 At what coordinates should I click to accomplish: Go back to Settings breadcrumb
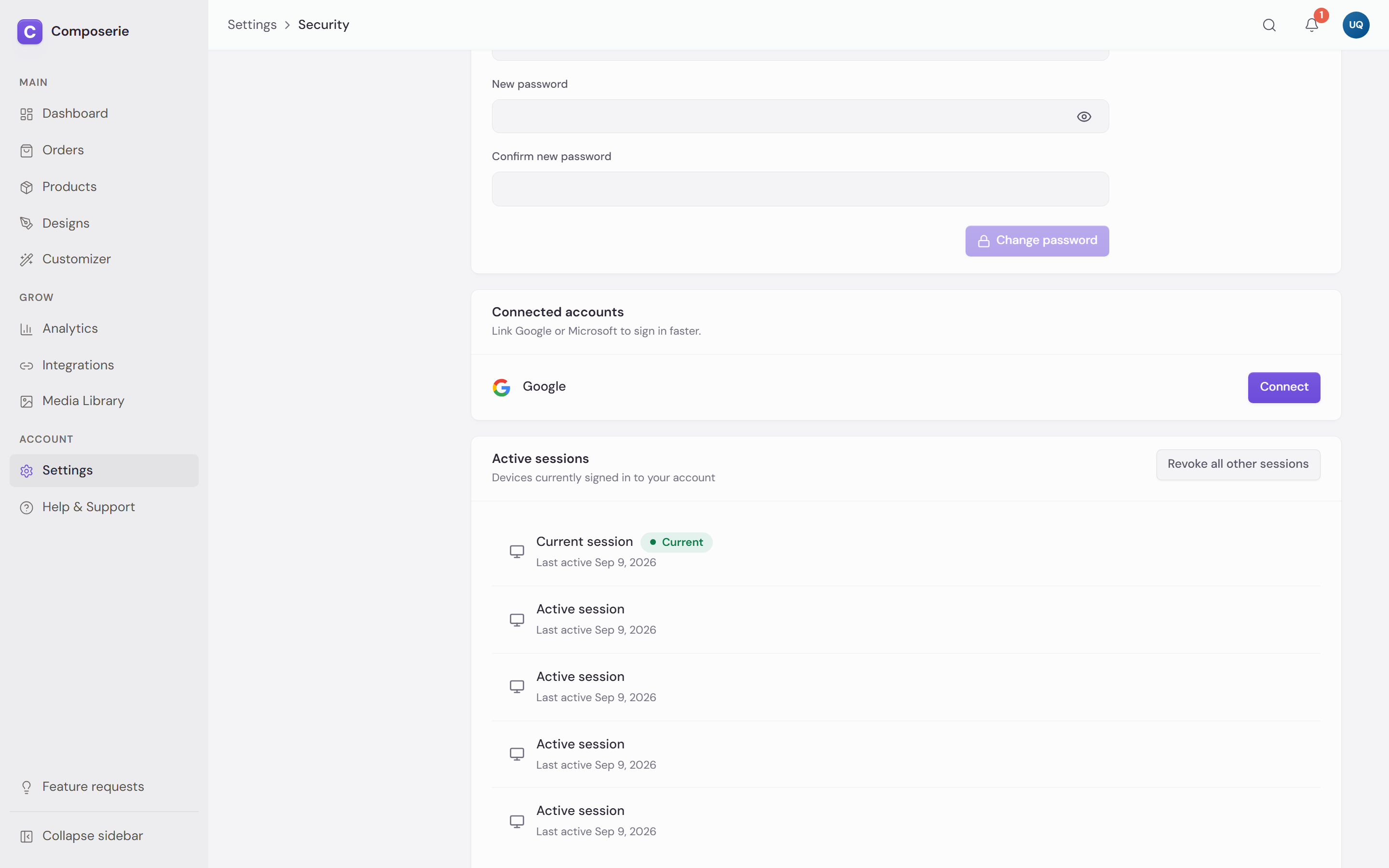[x=252, y=25]
